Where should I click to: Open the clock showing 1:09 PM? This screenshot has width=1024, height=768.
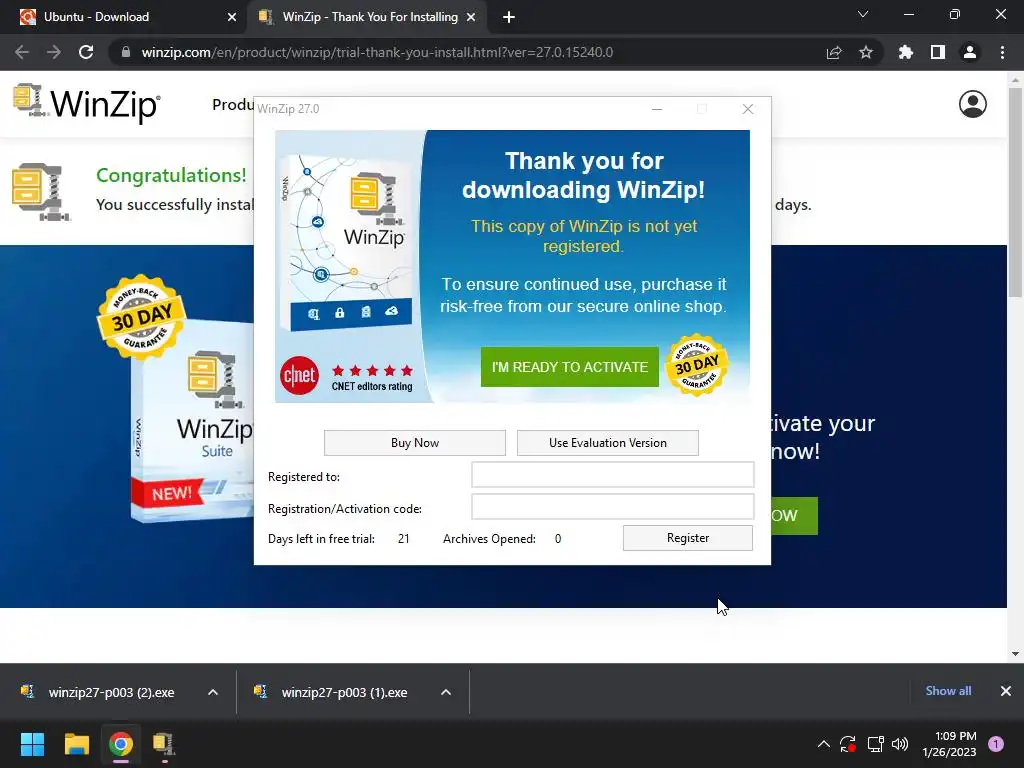pyautogui.click(x=949, y=744)
